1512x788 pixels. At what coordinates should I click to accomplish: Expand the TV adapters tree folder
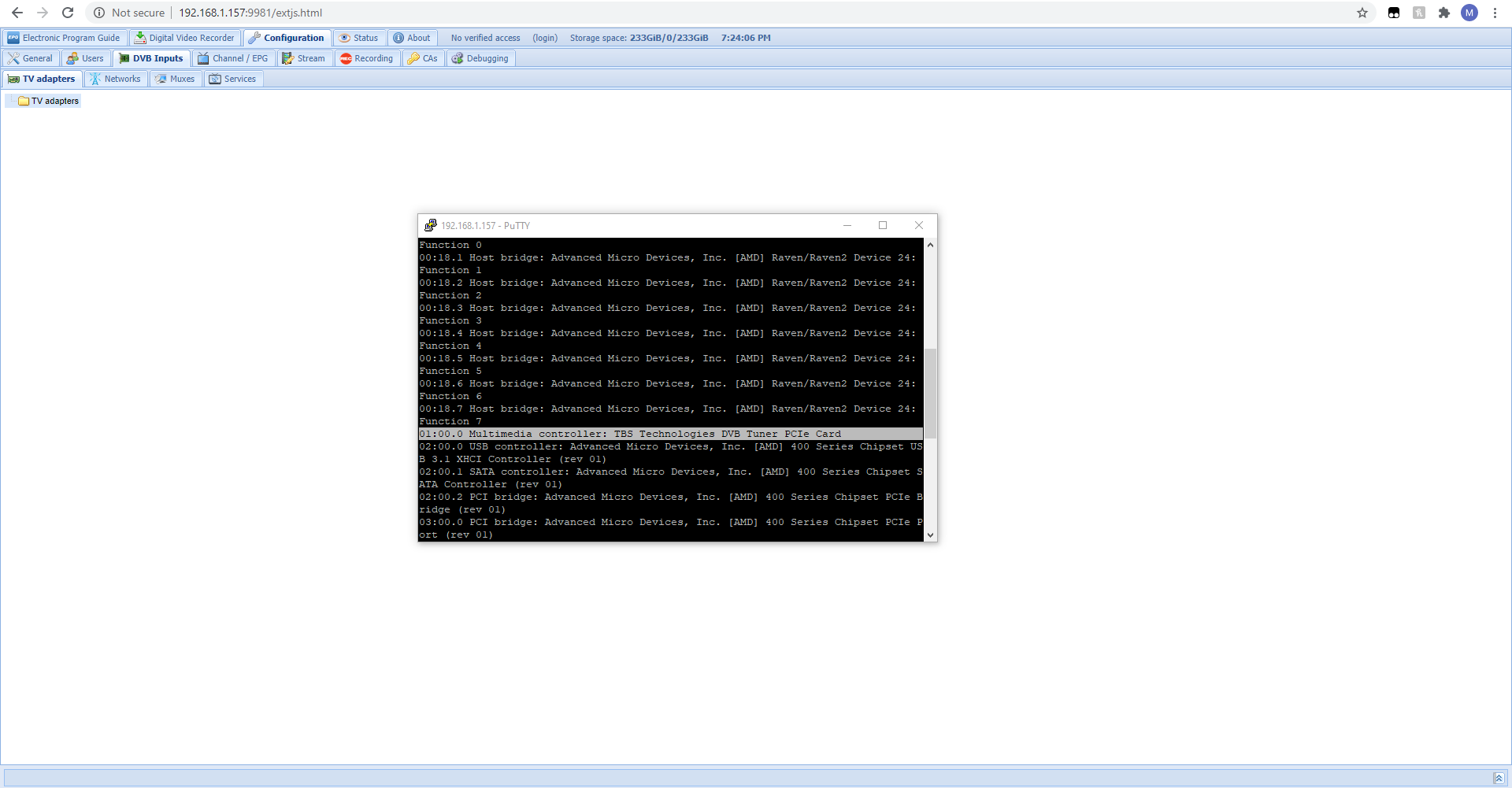click(x=11, y=101)
